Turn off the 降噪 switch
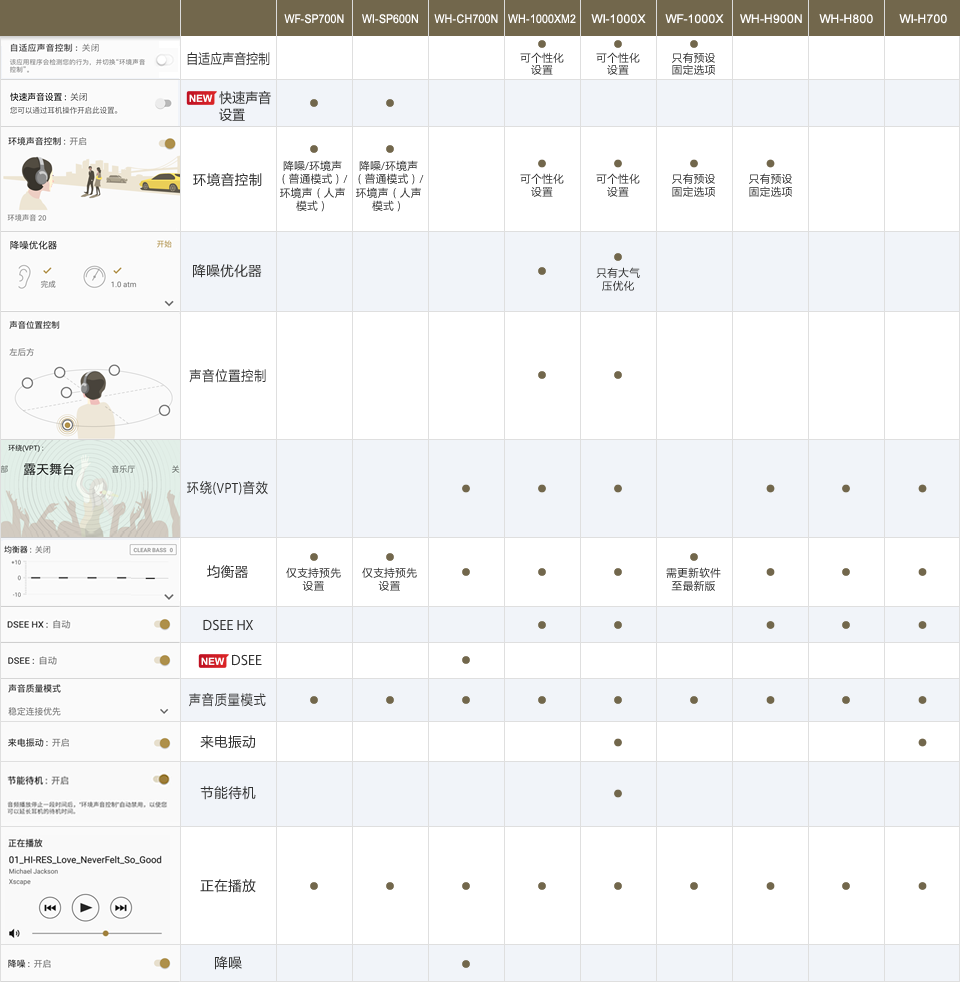This screenshot has height=982, width=960. point(162,963)
